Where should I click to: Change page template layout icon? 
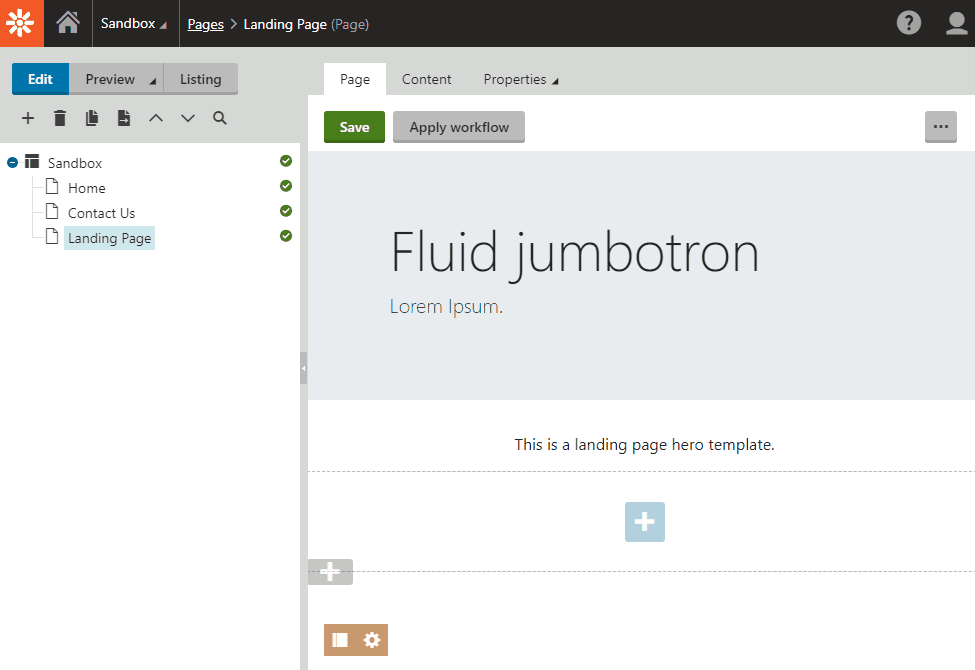(x=340, y=640)
